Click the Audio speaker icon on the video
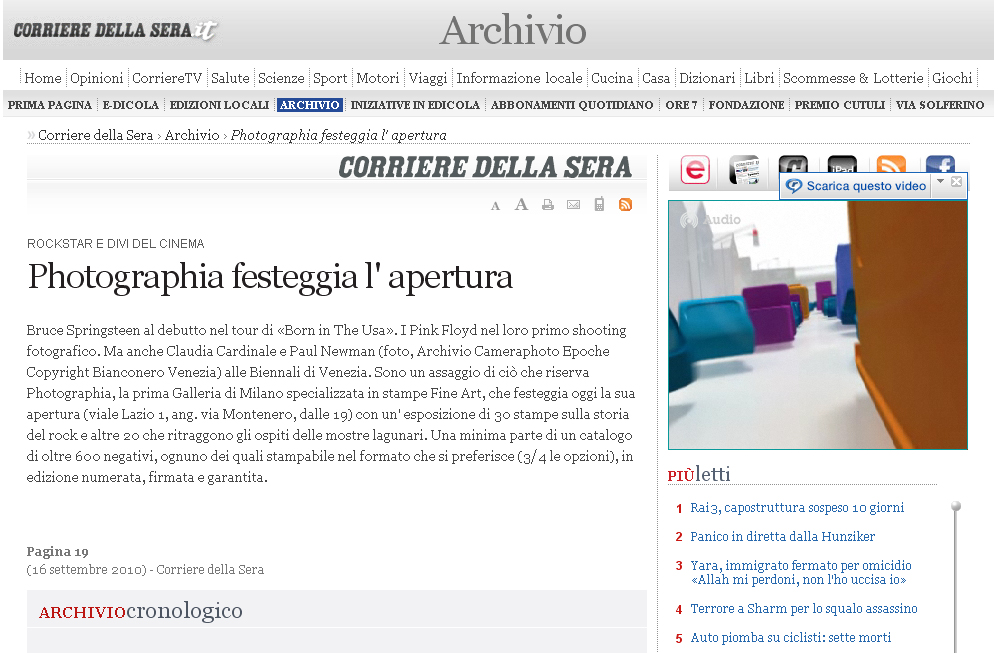The image size is (998, 653). pos(689,220)
